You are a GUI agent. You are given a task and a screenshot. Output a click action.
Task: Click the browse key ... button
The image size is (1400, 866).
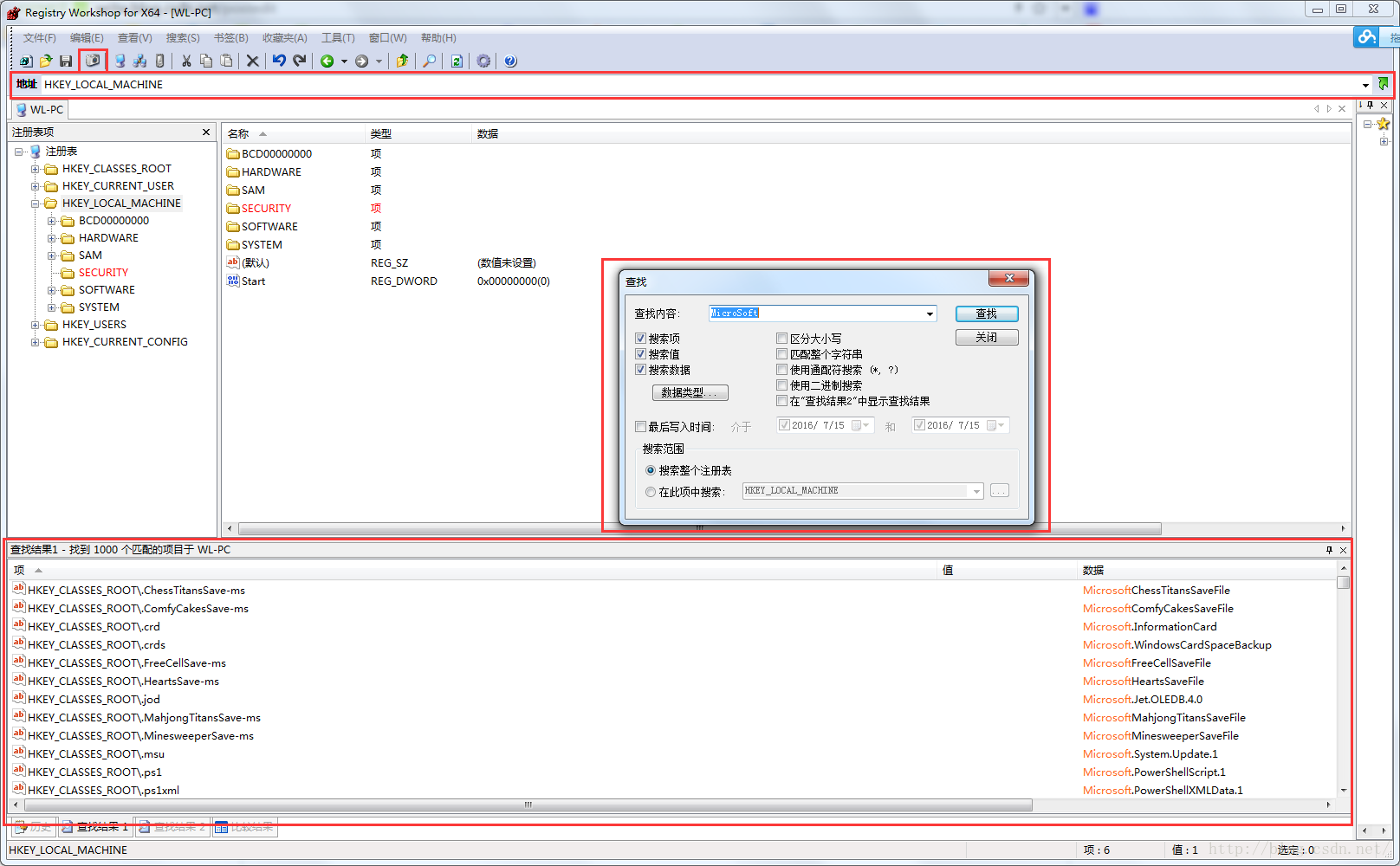click(x=1000, y=491)
